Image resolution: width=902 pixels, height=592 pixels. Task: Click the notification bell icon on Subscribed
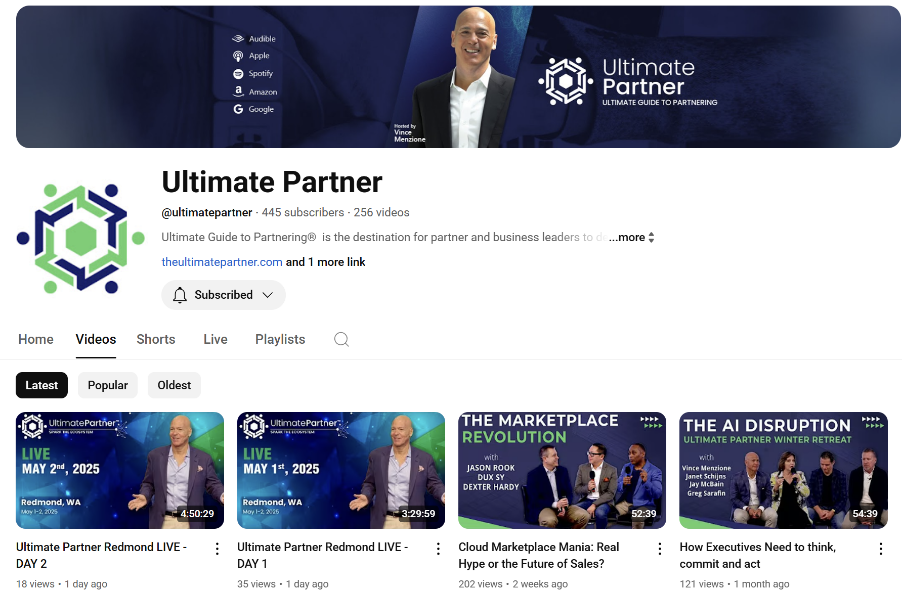point(180,295)
